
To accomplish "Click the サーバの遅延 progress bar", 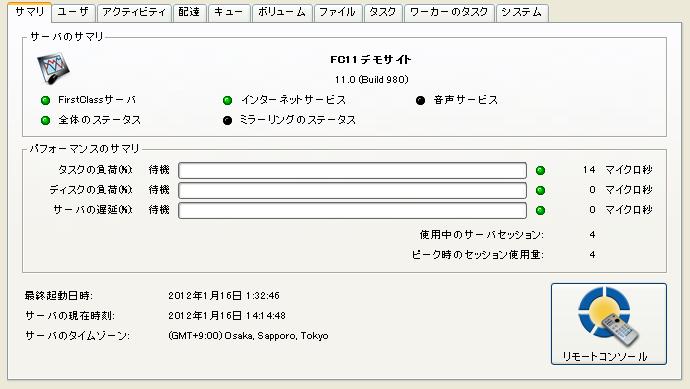I will 352,210.
